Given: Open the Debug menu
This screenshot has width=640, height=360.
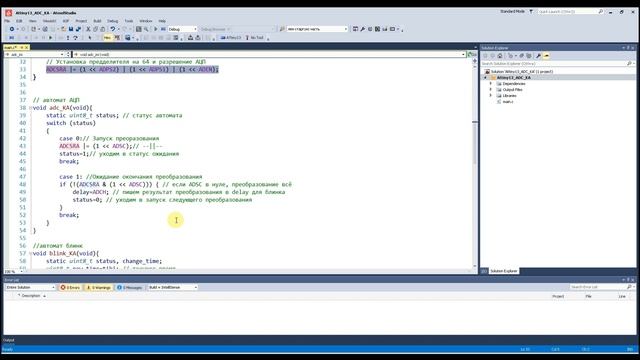Looking at the screenshot, I should point(112,21).
